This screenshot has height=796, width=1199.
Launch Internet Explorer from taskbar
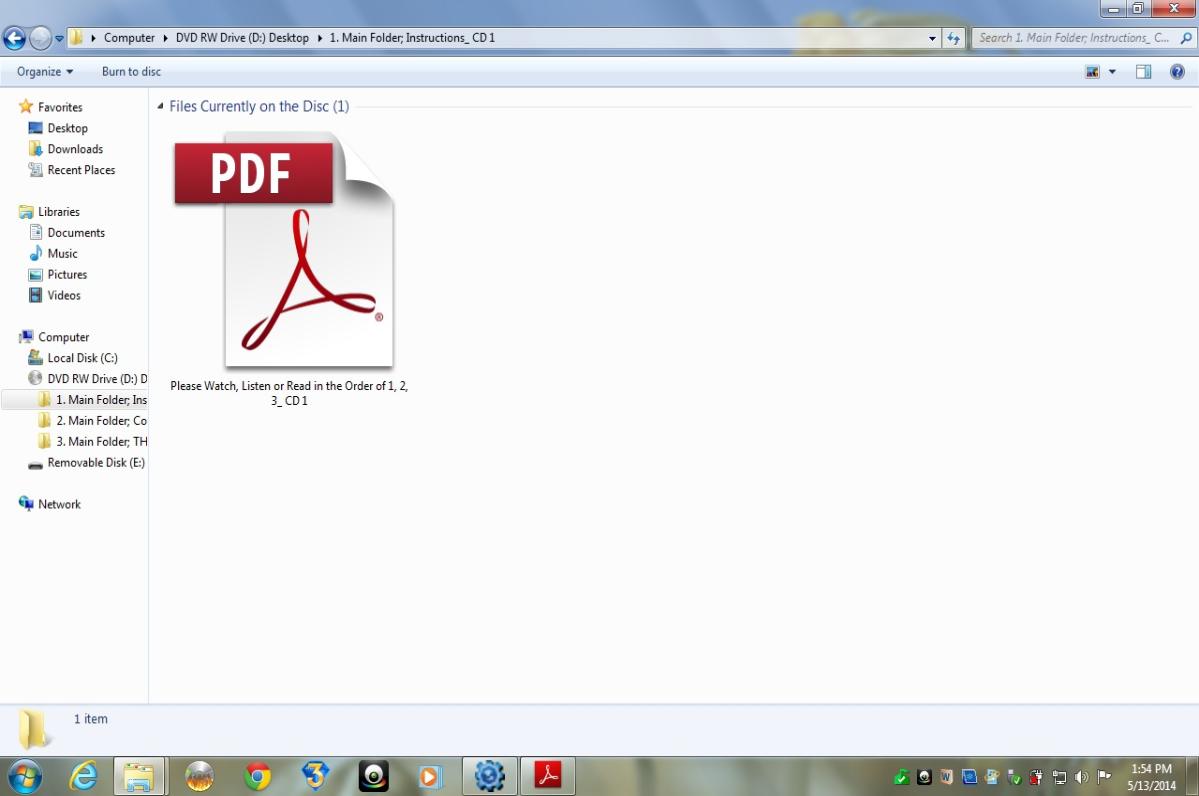[x=83, y=777]
